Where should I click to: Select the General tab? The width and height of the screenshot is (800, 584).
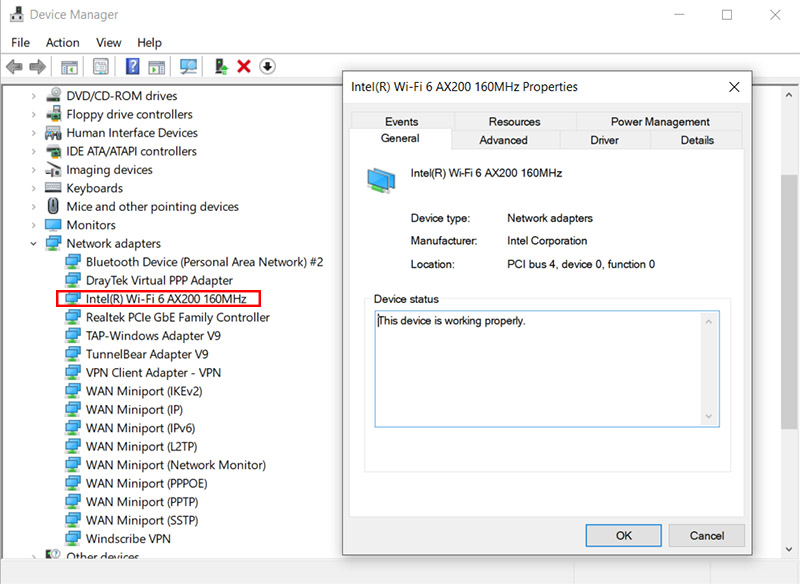[x=401, y=138]
